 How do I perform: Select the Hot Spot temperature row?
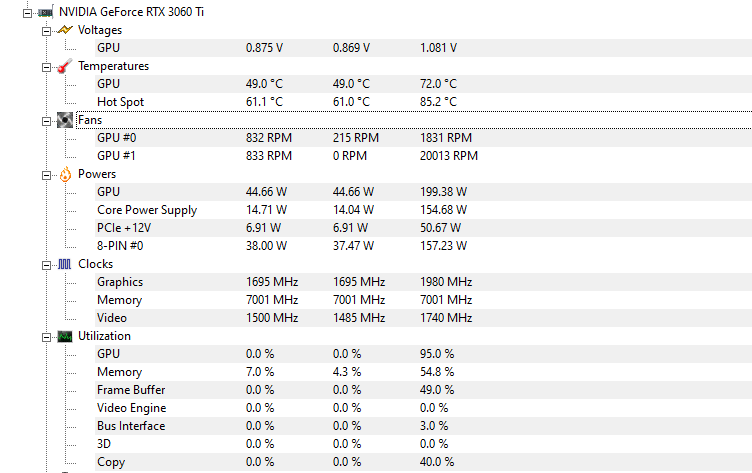[x=423, y=102]
